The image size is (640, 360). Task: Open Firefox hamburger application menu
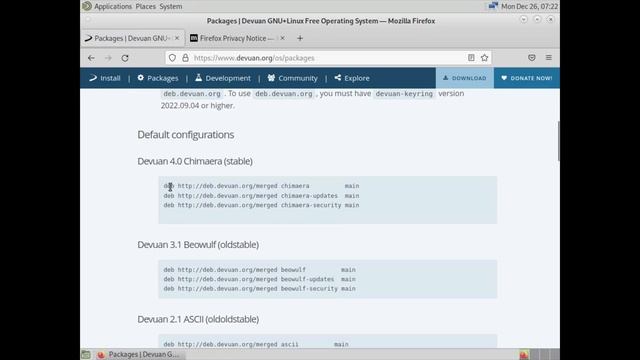pos(549,58)
